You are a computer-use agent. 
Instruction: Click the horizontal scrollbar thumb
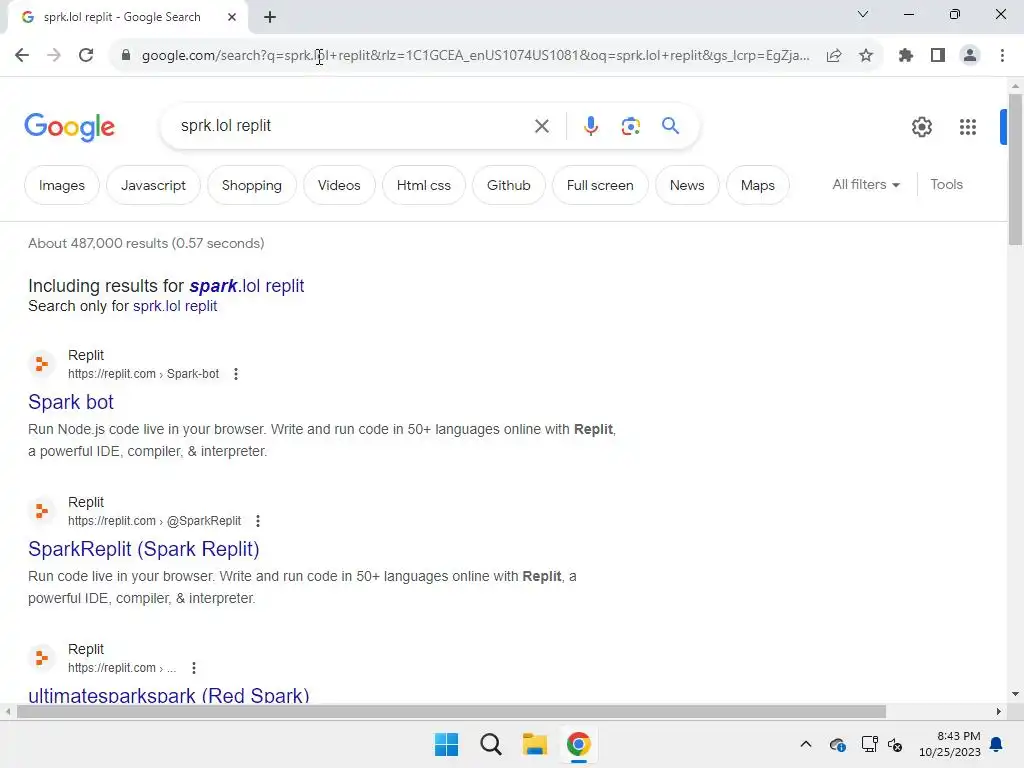click(451, 712)
